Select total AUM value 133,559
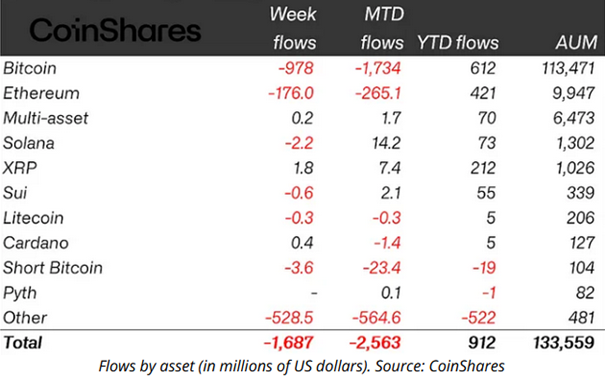The width and height of the screenshot is (605, 380). point(564,343)
